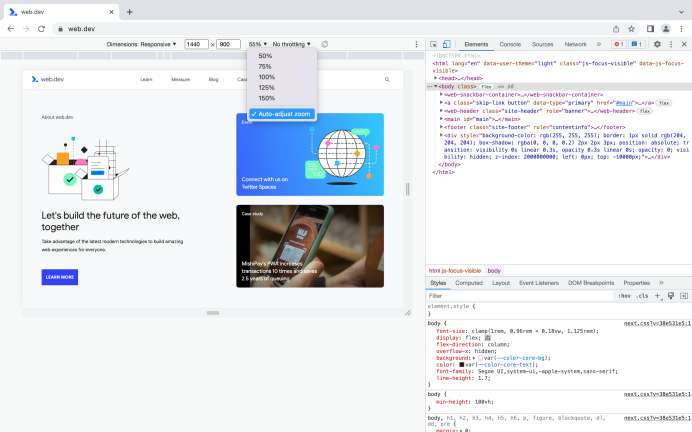
Task: Open the browser side panel icon
Action: (x=651, y=29)
